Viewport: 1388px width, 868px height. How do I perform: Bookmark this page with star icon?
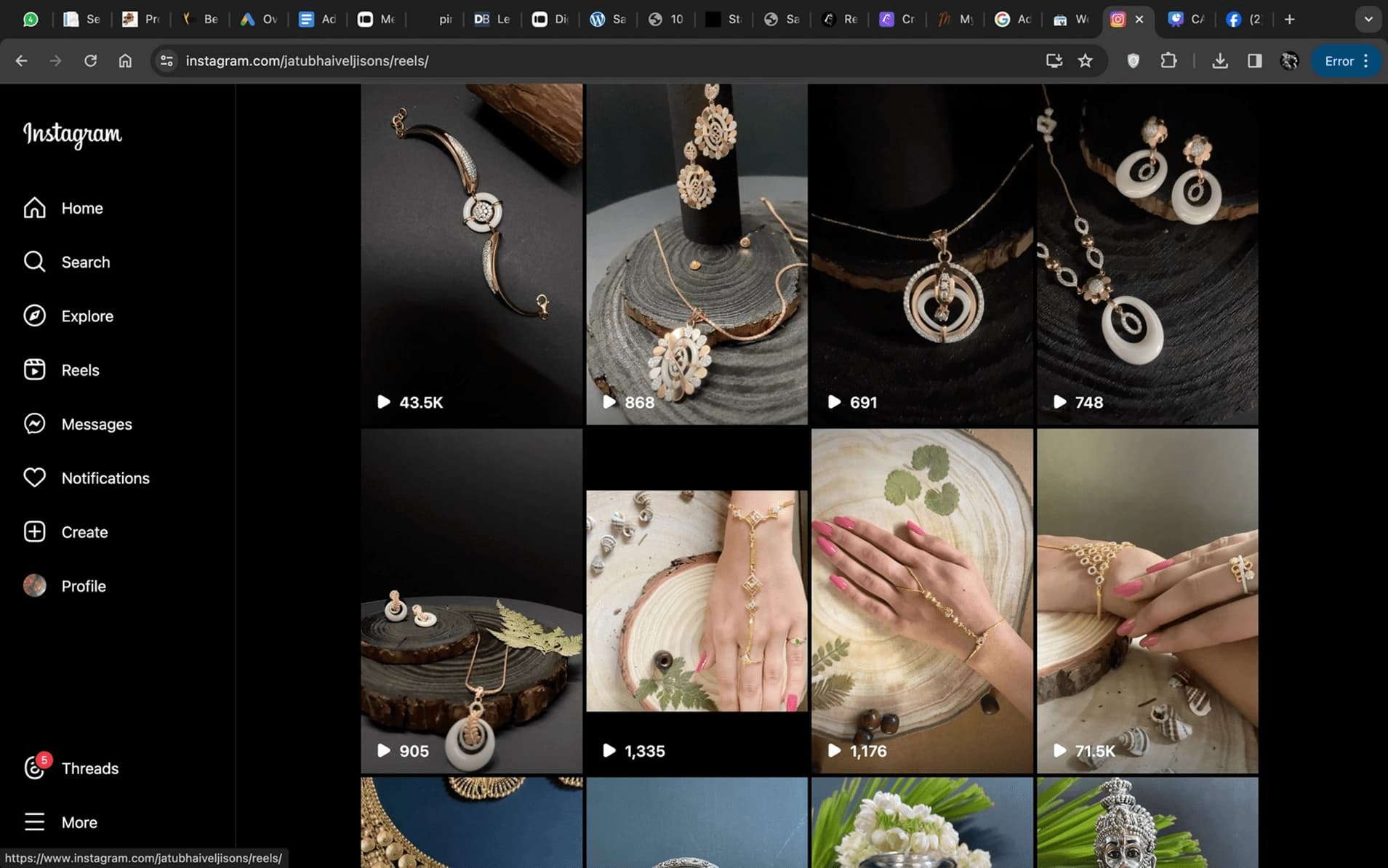tap(1085, 61)
